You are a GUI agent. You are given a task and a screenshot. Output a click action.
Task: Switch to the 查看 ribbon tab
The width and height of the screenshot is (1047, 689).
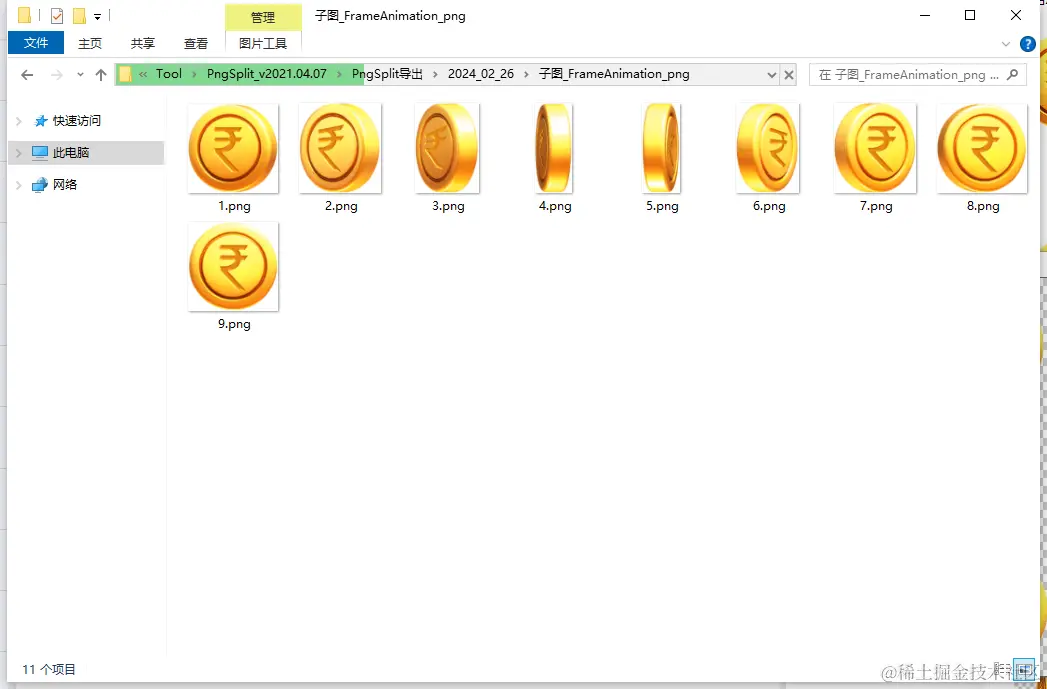click(196, 43)
